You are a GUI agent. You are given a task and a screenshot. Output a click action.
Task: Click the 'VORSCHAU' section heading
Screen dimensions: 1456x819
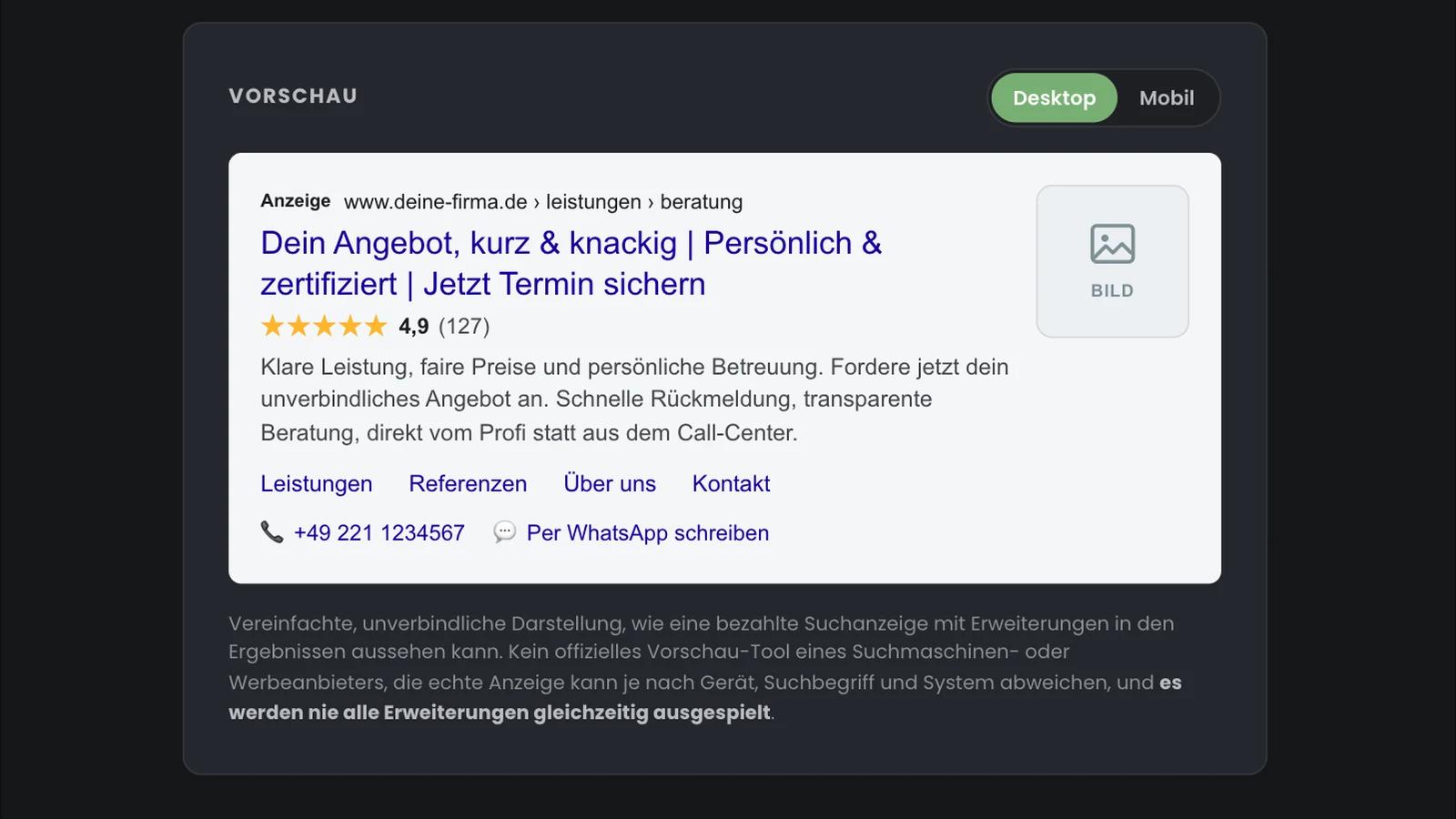pyautogui.click(x=293, y=96)
